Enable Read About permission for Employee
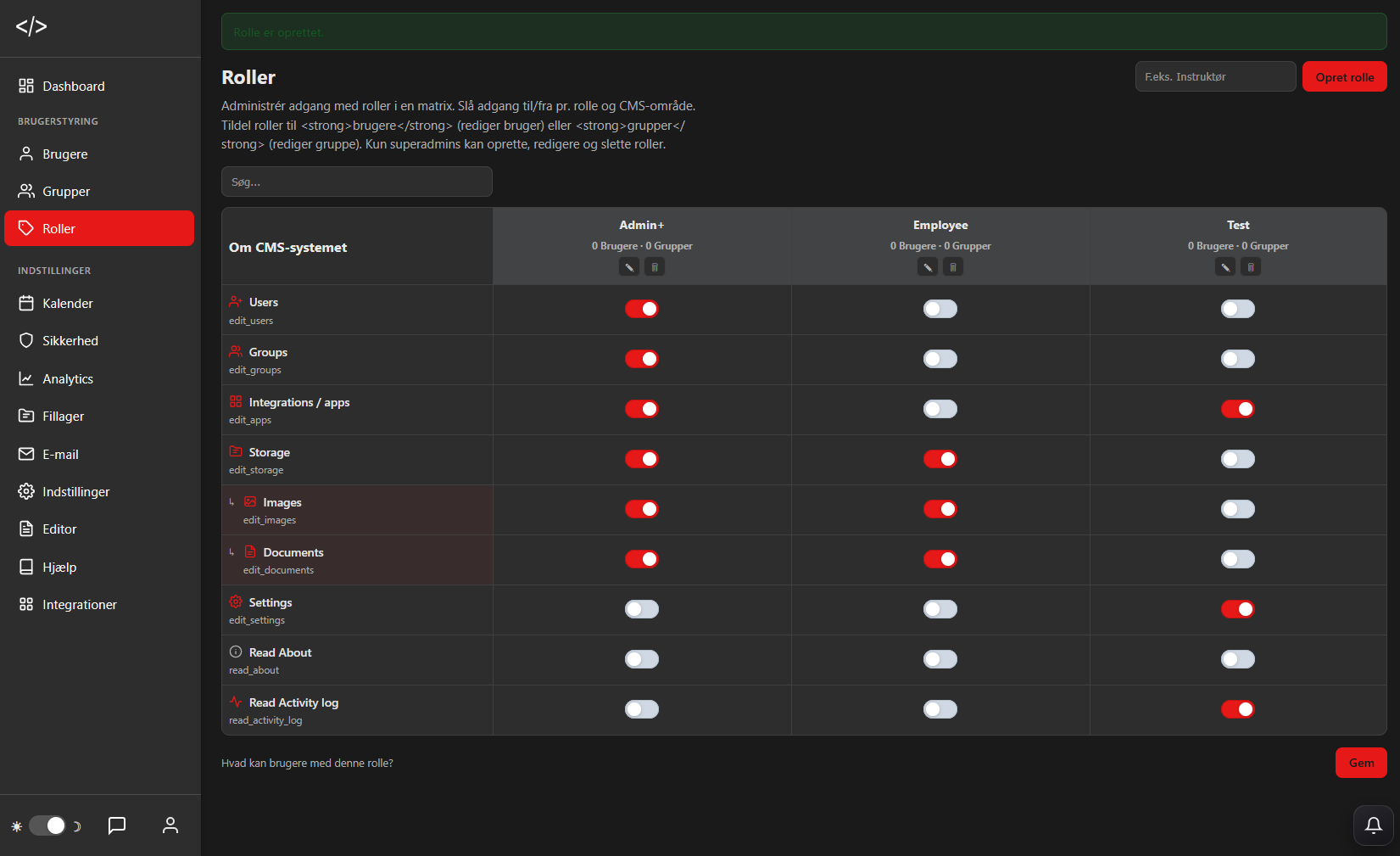The width and height of the screenshot is (1400, 856). point(940,659)
